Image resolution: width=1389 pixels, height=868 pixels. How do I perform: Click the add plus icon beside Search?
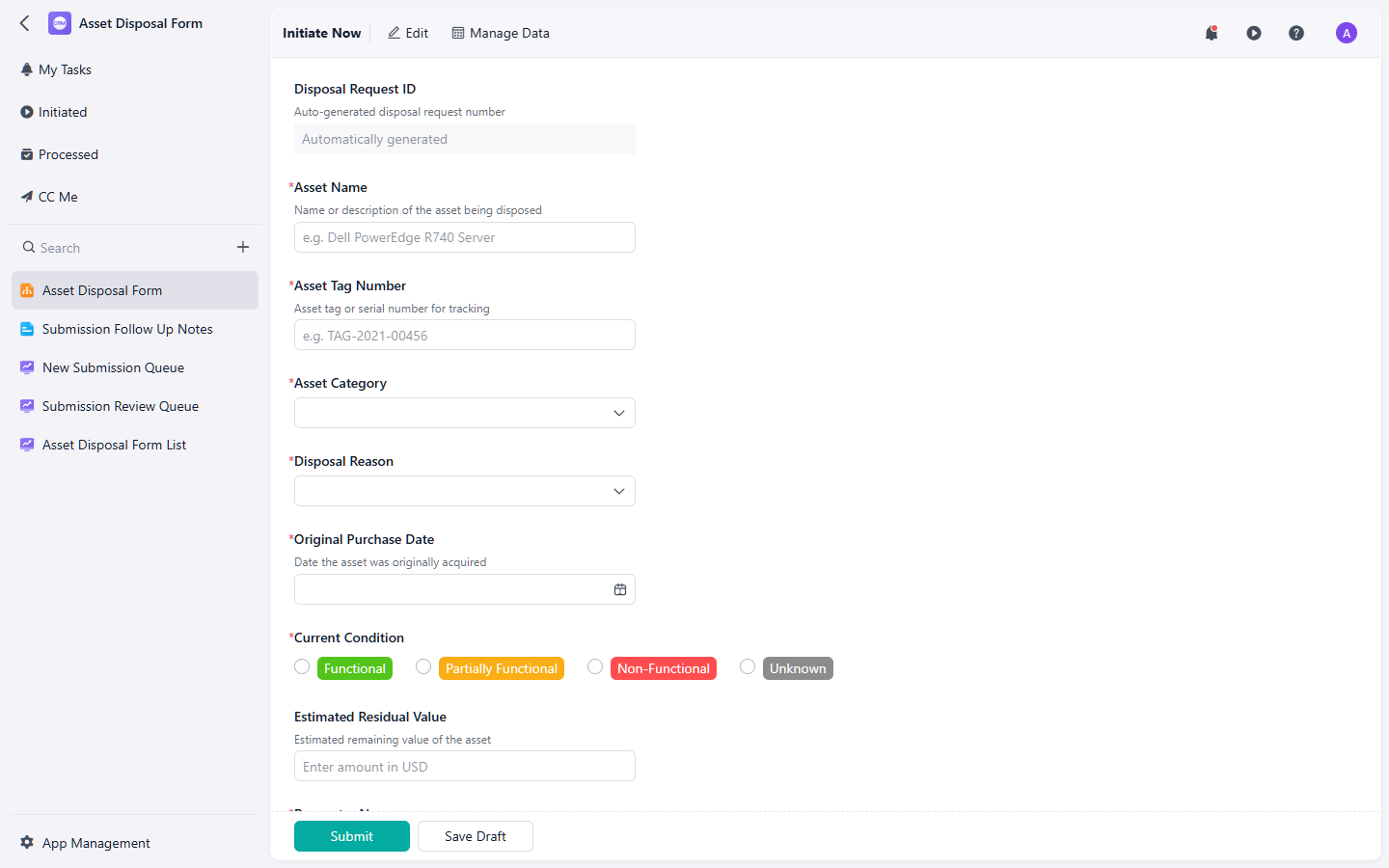click(x=243, y=247)
